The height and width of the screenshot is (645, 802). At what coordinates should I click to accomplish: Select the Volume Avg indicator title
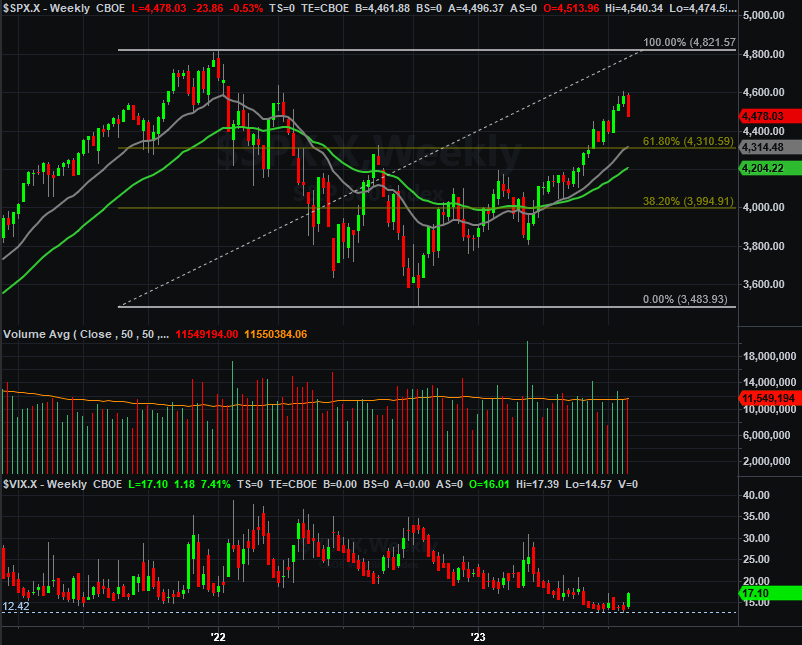pyautogui.click(x=86, y=334)
